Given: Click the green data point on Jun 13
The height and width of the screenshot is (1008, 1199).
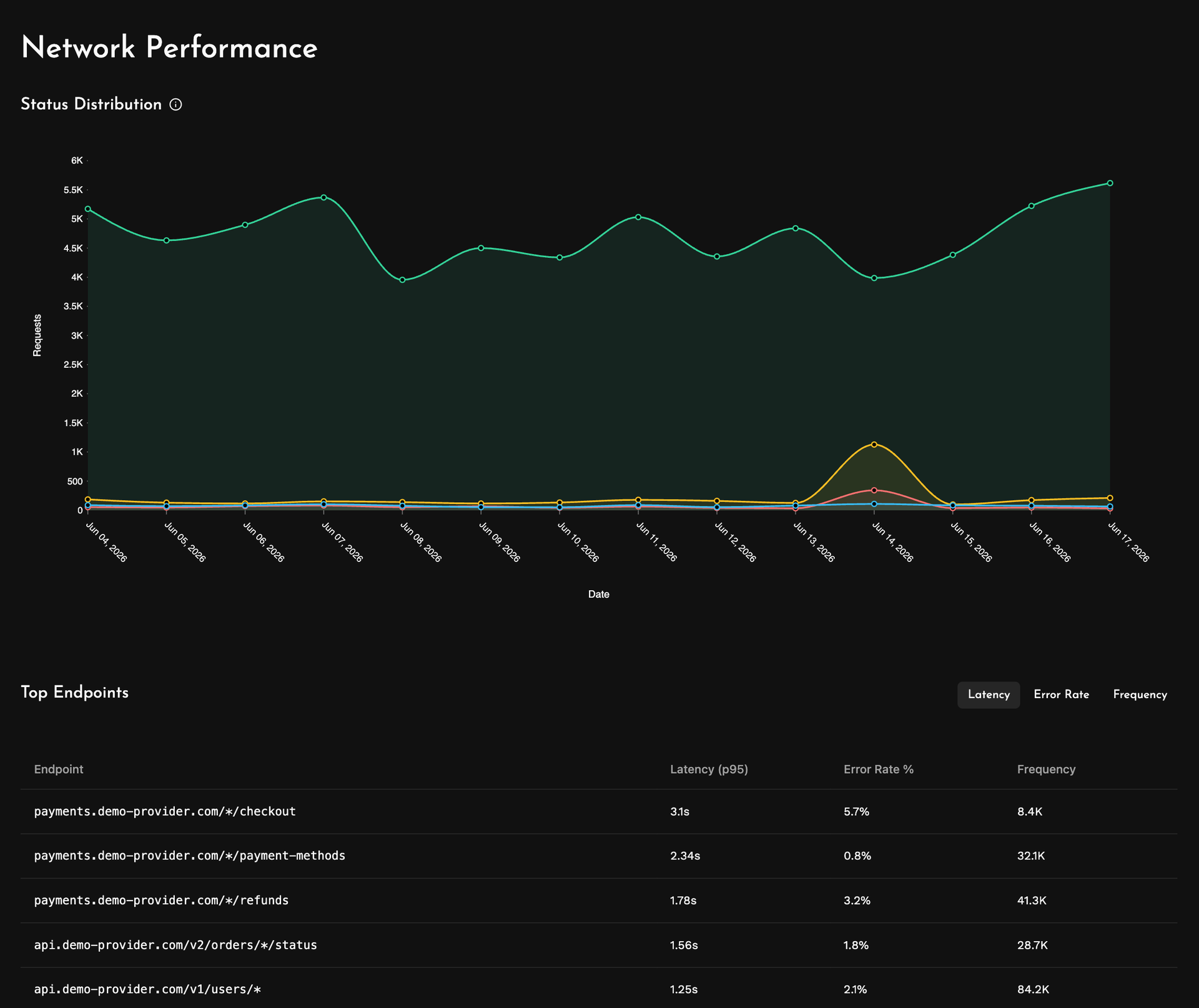Looking at the screenshot, I should pos(795,228).
